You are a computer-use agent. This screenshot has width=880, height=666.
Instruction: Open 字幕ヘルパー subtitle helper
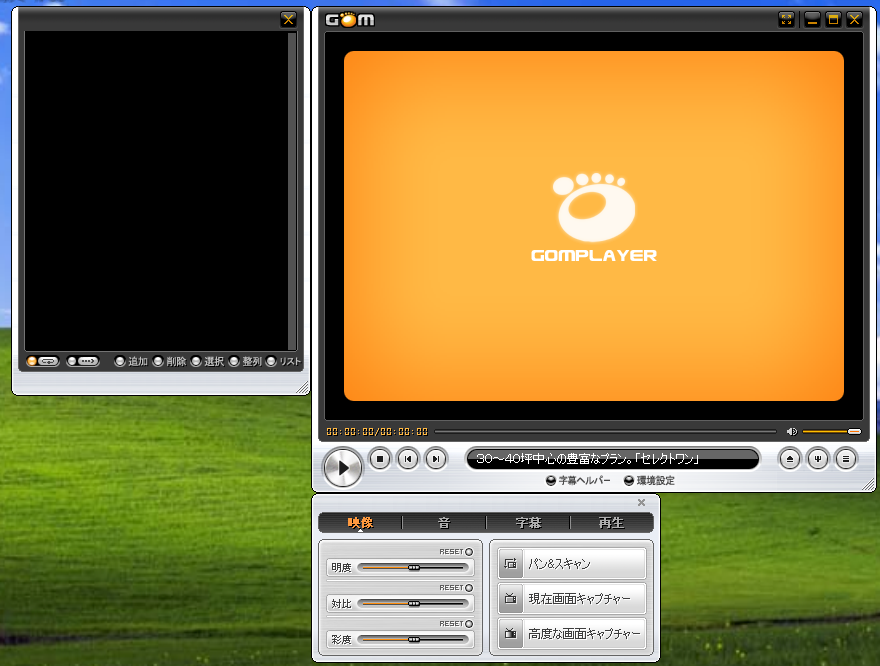(x=579, y=480)
